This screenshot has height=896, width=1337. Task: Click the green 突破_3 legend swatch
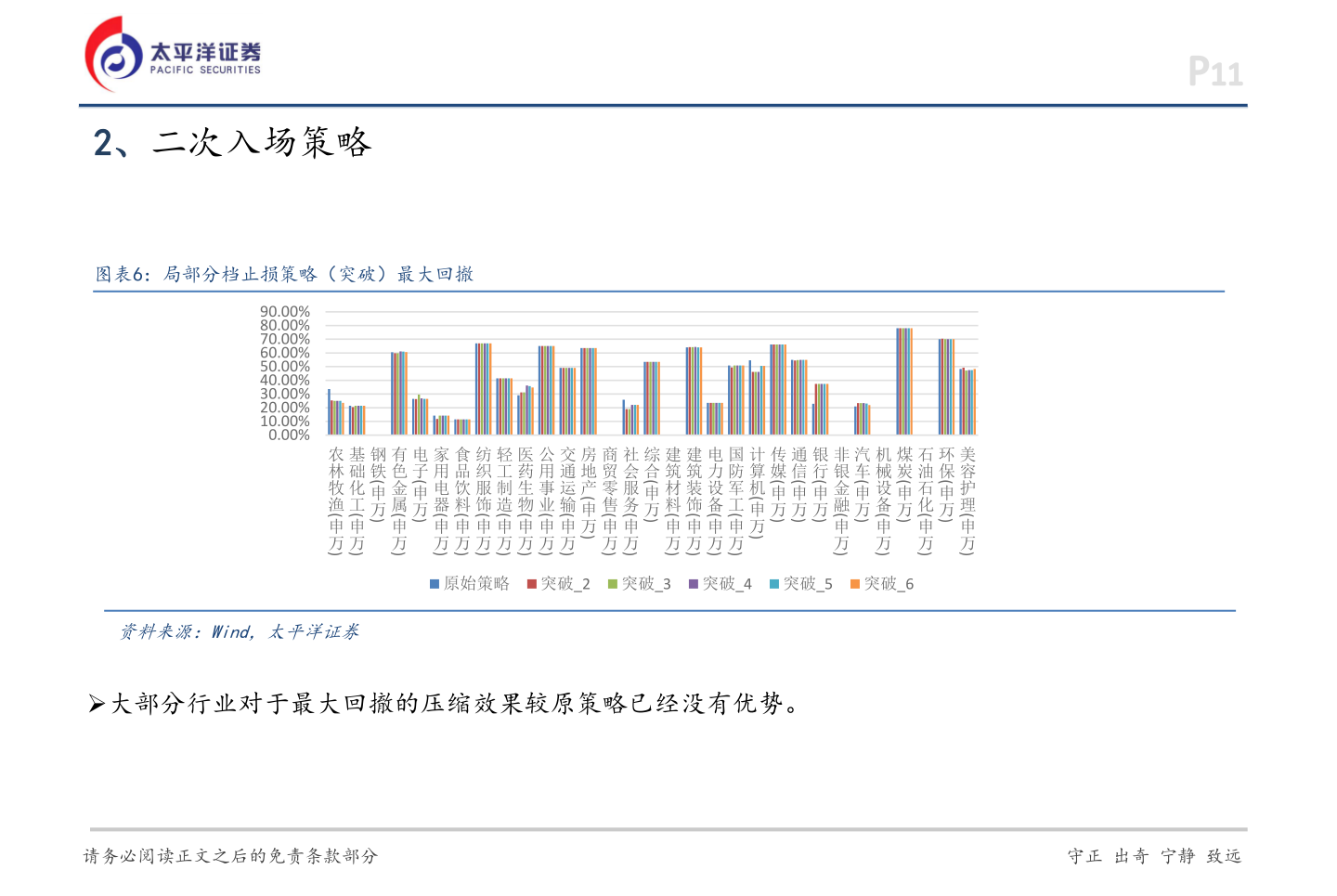click(x=613, y=584)
